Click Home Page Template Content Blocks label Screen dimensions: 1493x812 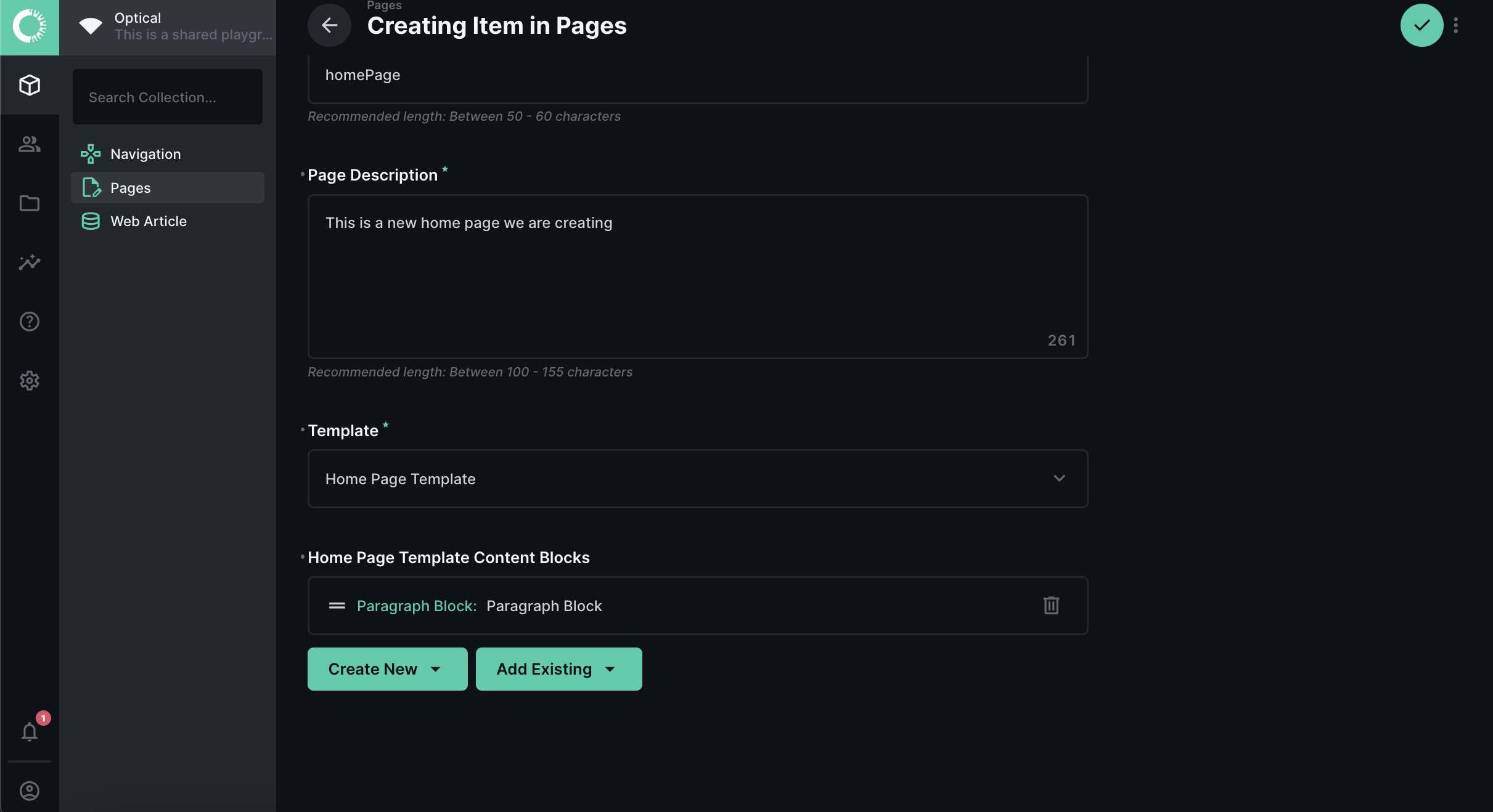click(449, 558)
